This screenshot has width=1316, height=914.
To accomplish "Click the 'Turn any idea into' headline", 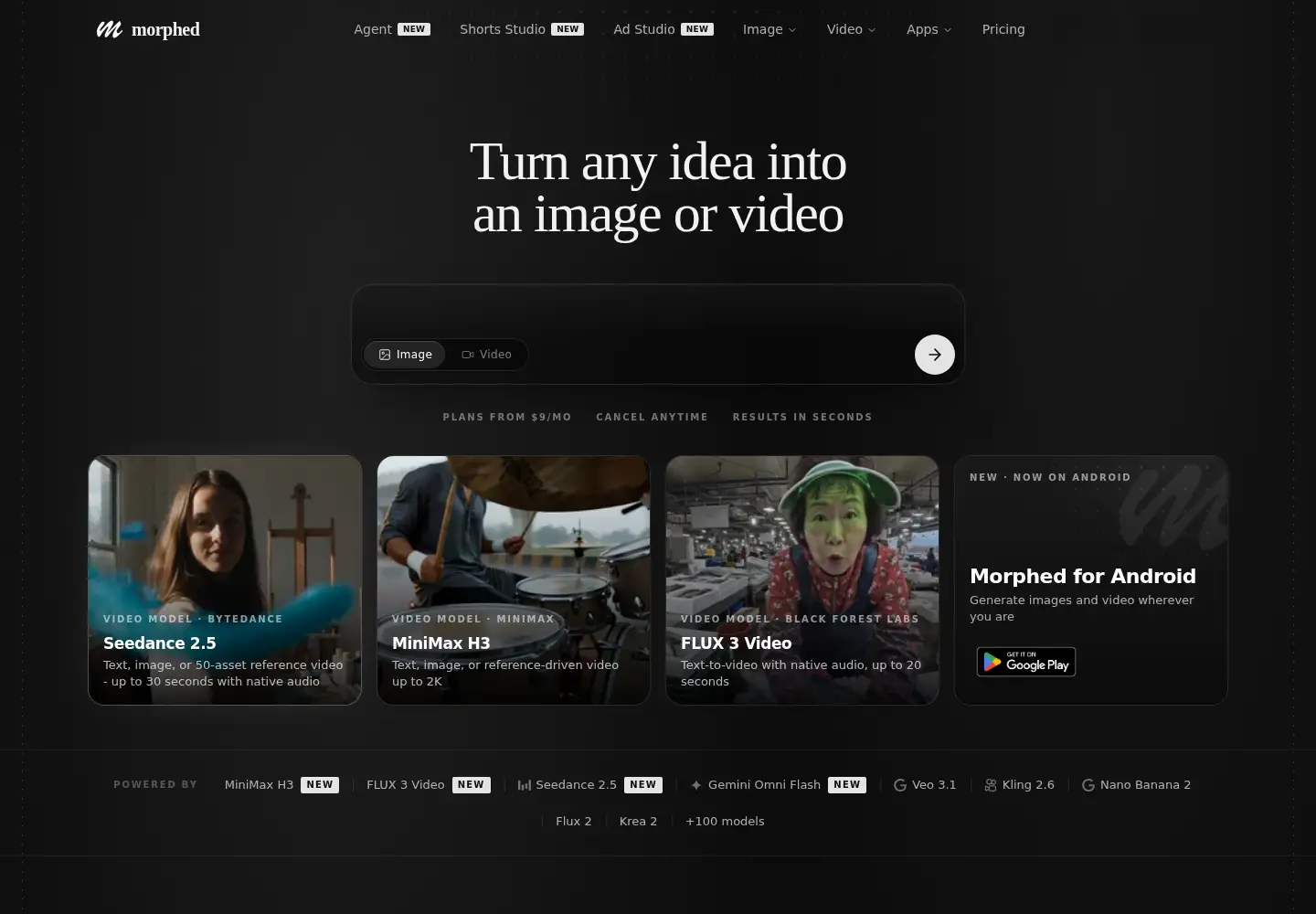I will (x=658, y=163).
